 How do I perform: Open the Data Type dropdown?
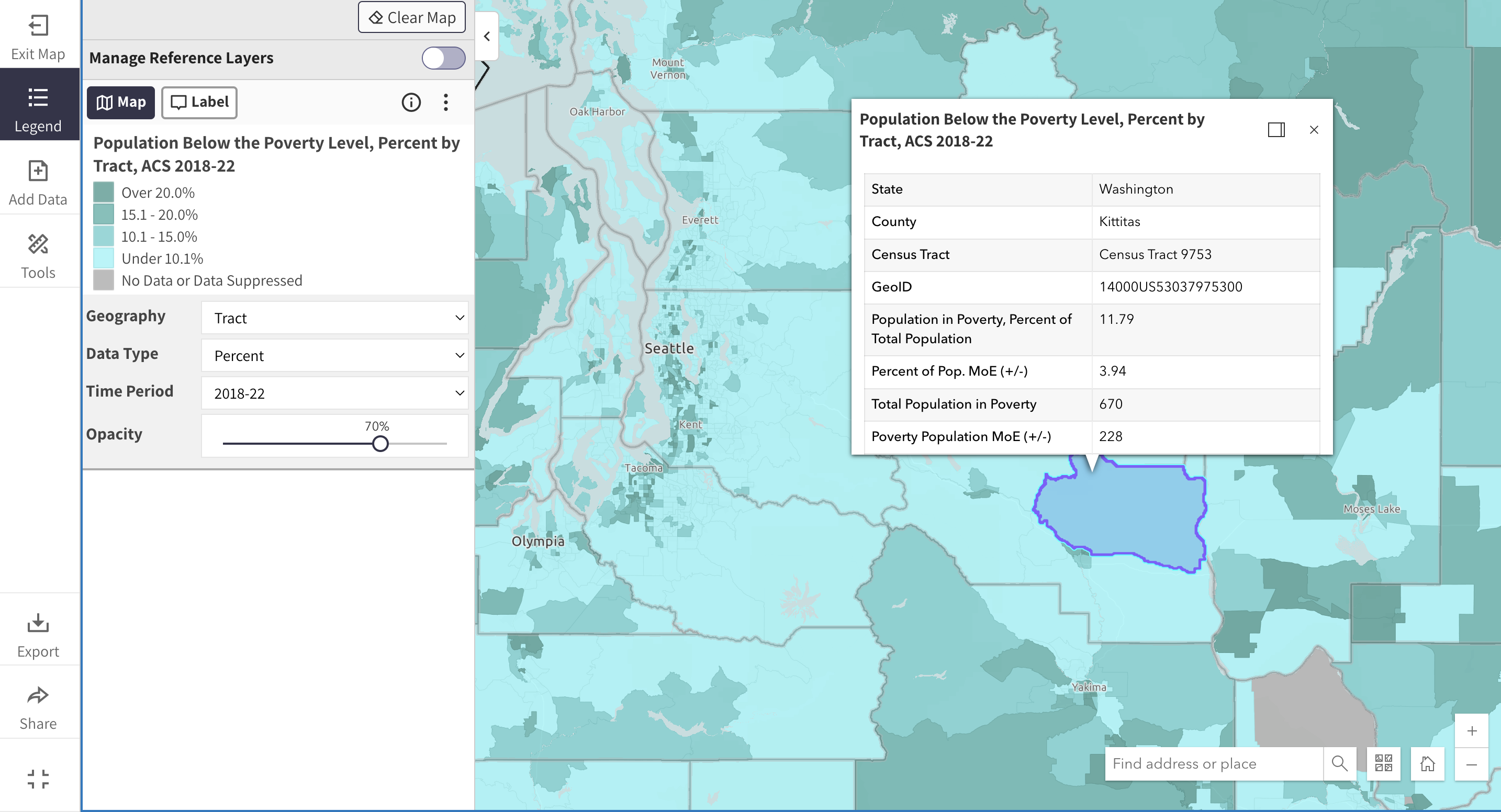334,355
